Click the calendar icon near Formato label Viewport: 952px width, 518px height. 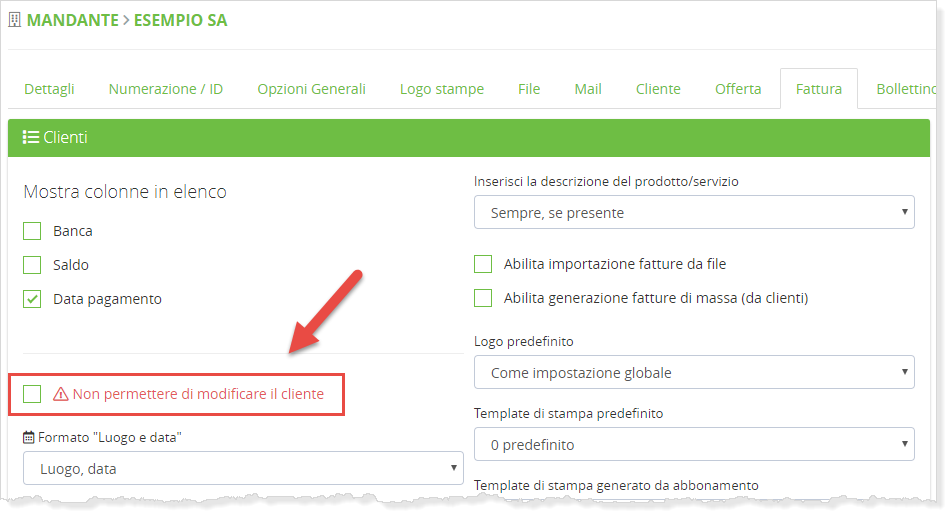pos(29,438)
